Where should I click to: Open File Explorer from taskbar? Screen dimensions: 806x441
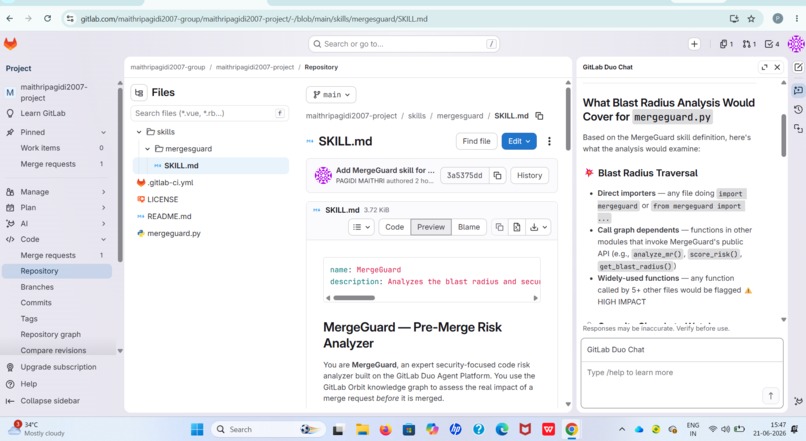pyautogui.click(x=362, y=429)
